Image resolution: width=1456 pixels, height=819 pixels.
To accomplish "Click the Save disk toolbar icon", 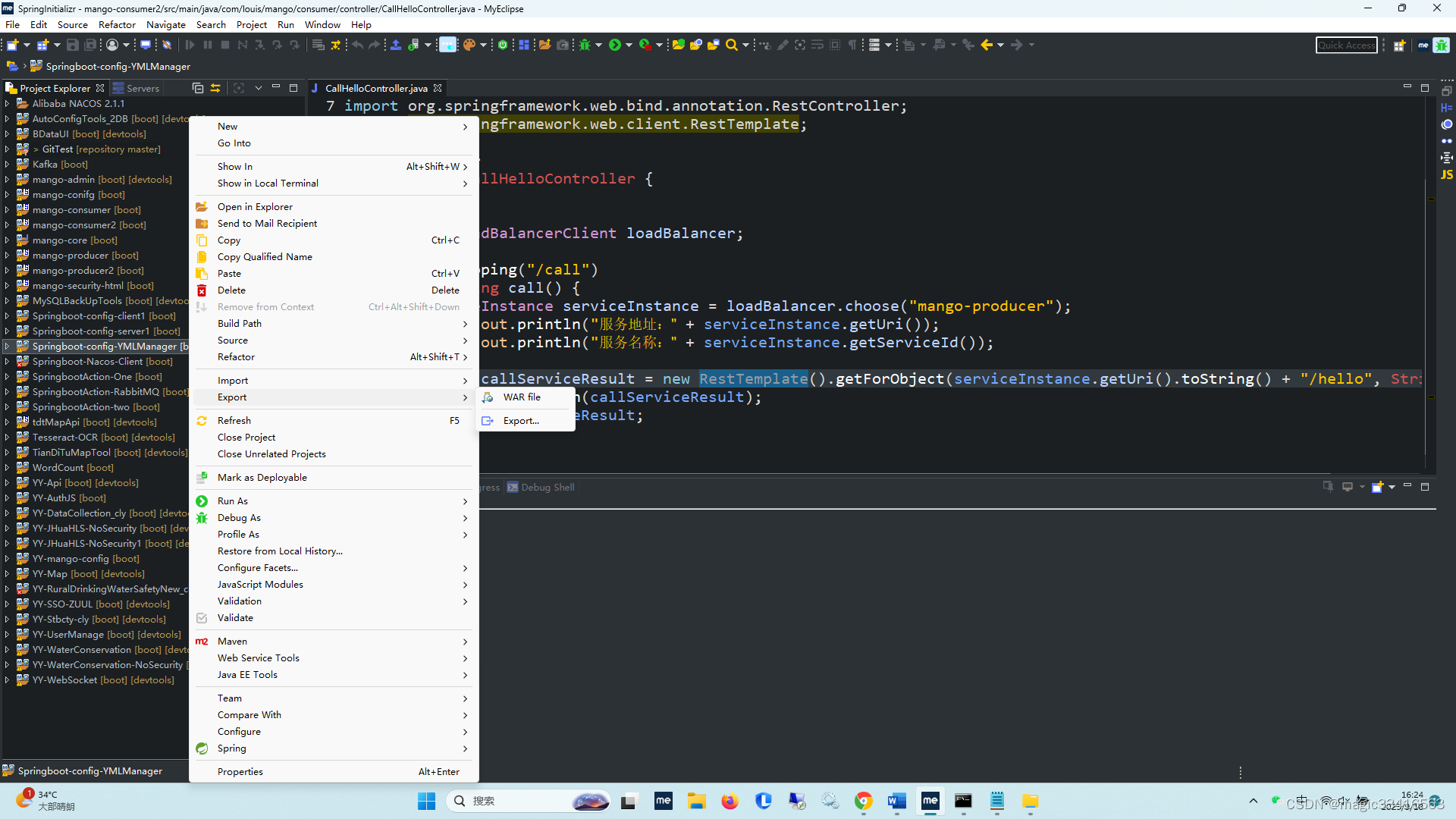I will coord(73,45).
